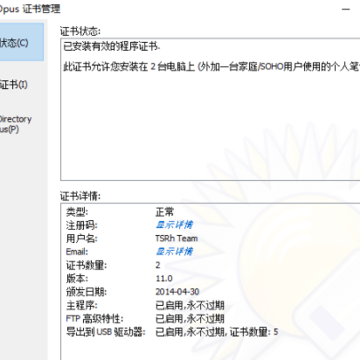Click the 主程序: label
Image resolution: width=360 pixels, height=360 pixels.
pyautogui.click(x=82, y=305)
